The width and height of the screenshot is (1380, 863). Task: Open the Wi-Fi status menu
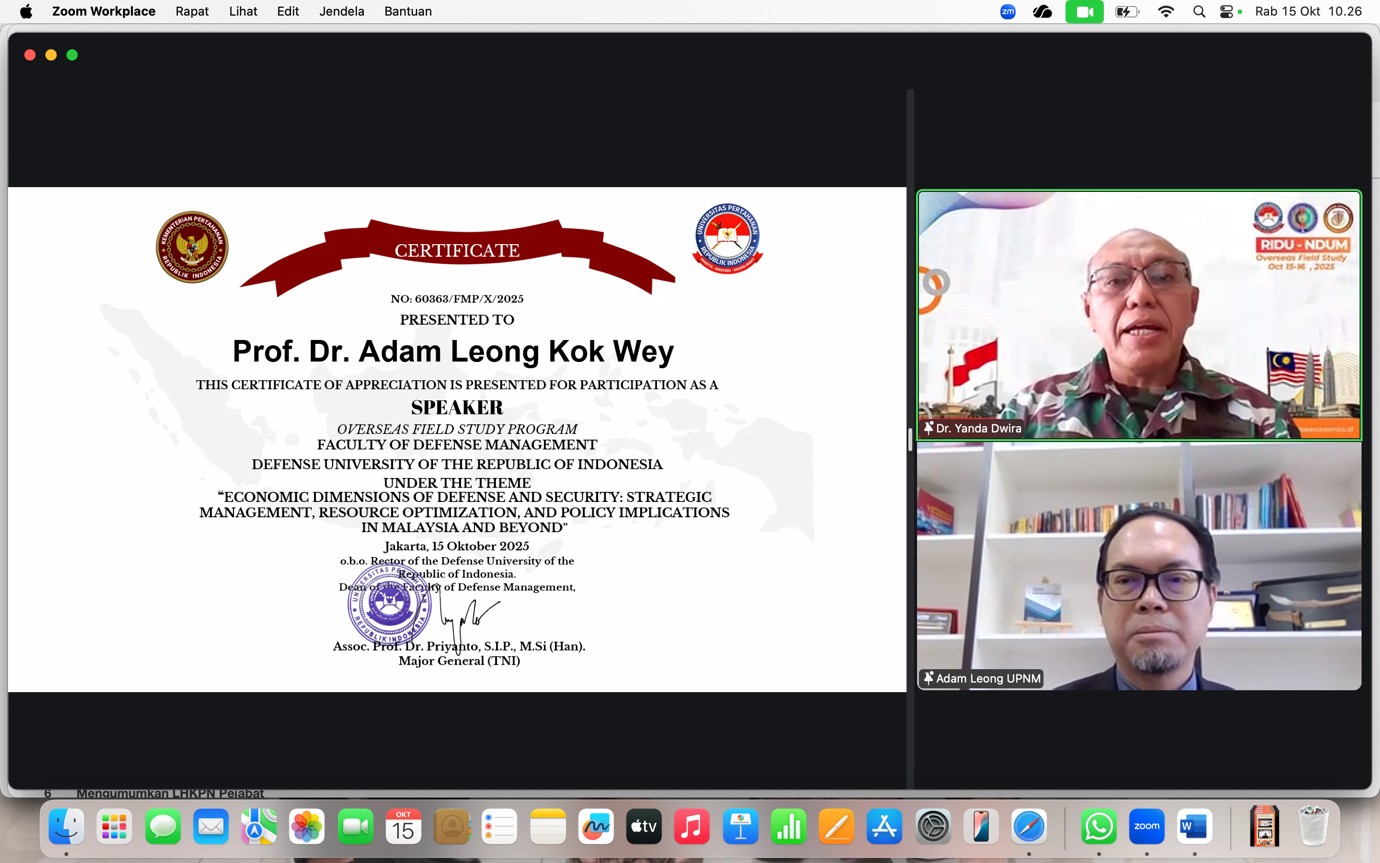[x=1166, y=12]
